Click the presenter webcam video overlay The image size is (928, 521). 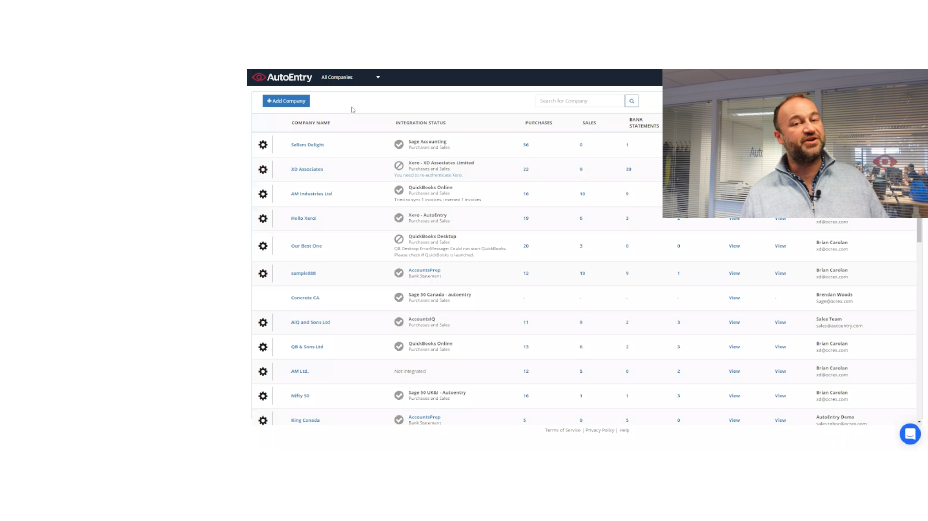point(795,143)
